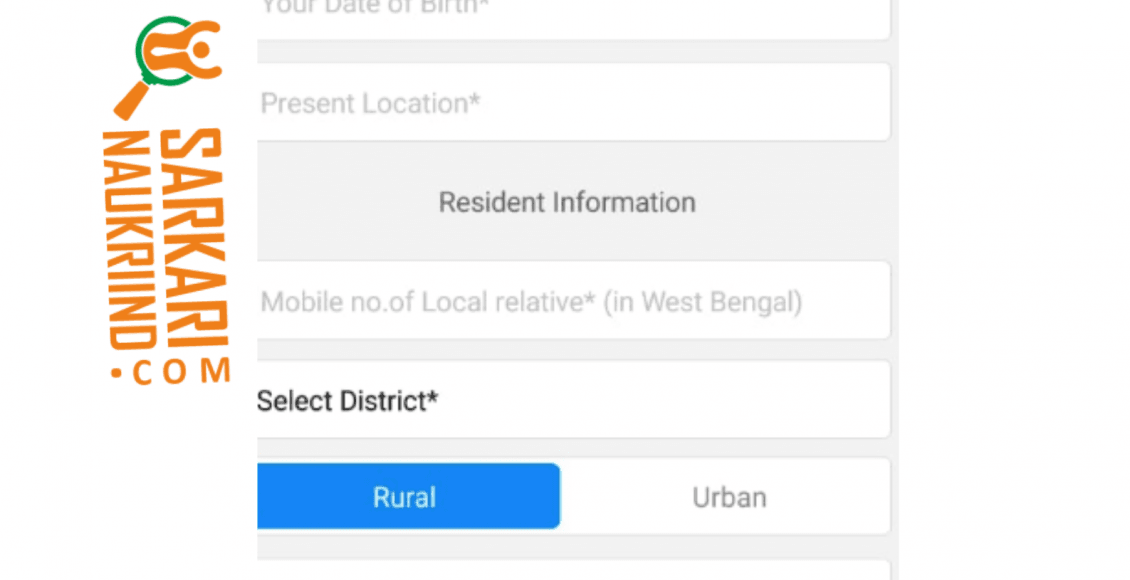Click the (in West Bengal) hint text
The height and width of the screenshot is (580, 1130).
[703, 302]
